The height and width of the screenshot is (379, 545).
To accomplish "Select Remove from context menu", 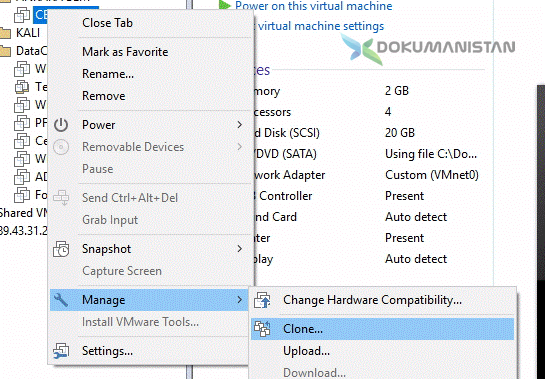I will (x=104, y=96).
